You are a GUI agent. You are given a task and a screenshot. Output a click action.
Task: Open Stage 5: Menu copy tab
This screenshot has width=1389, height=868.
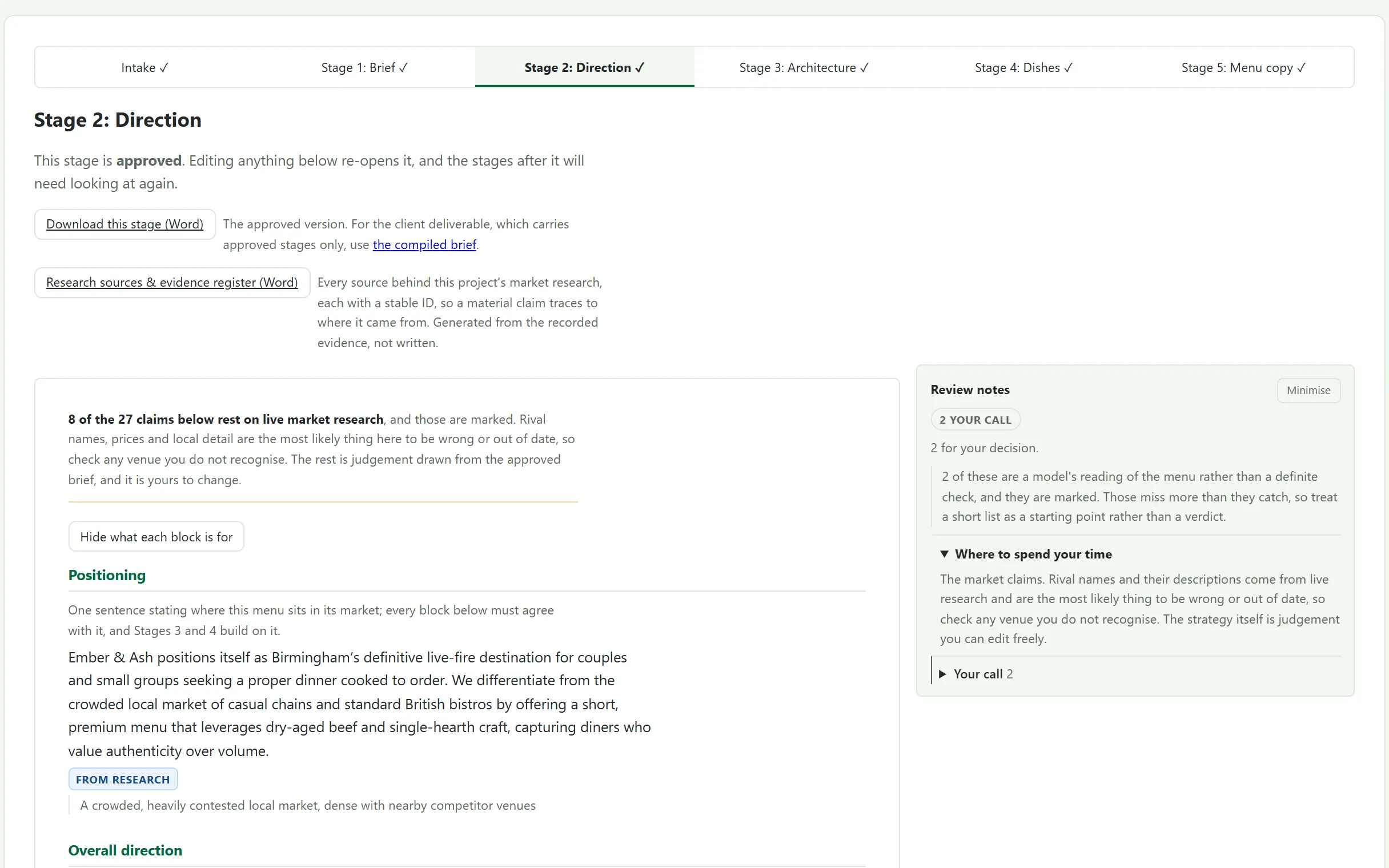[x=1243, y=67]
